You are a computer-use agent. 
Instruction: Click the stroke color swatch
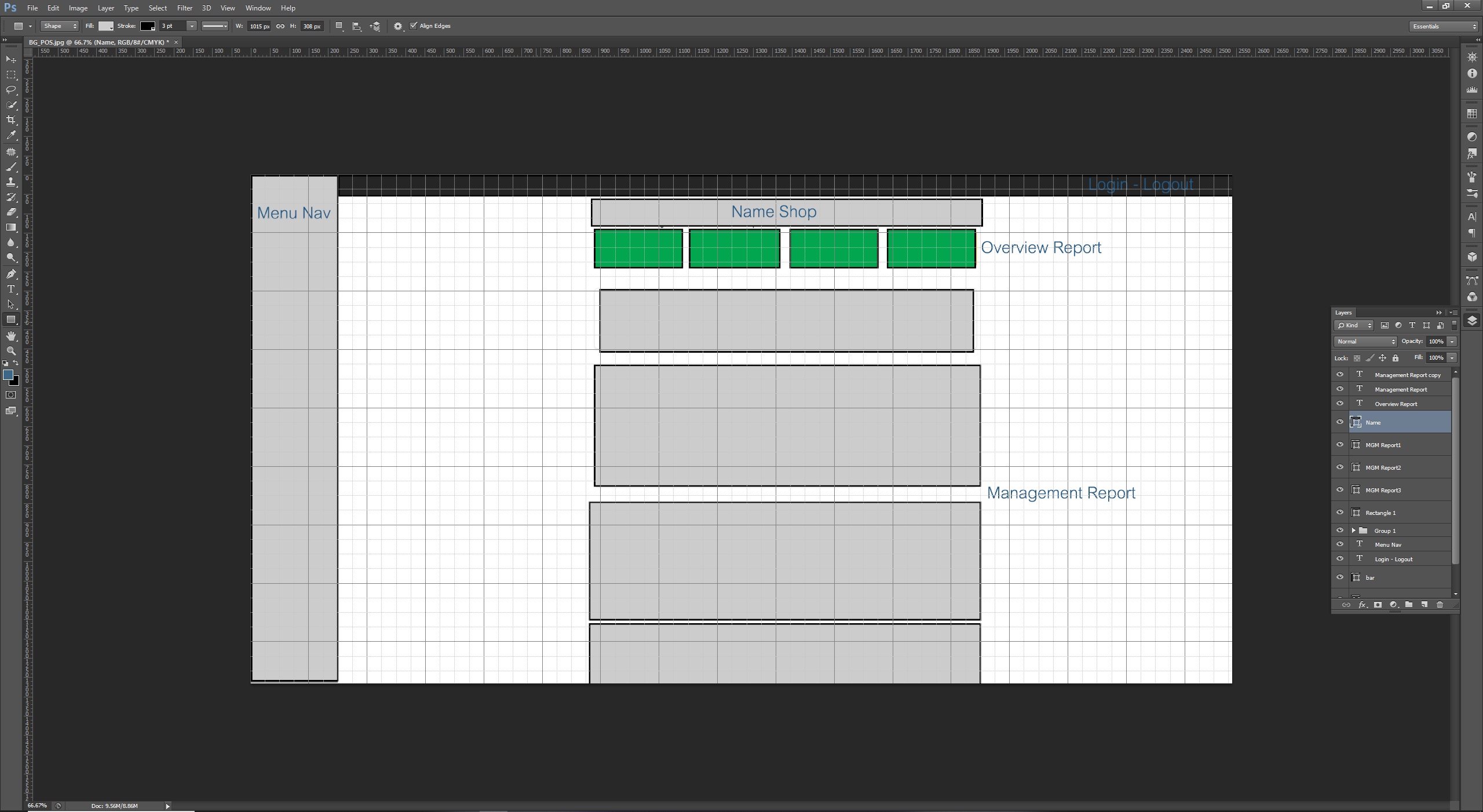[x=147, y=26]
